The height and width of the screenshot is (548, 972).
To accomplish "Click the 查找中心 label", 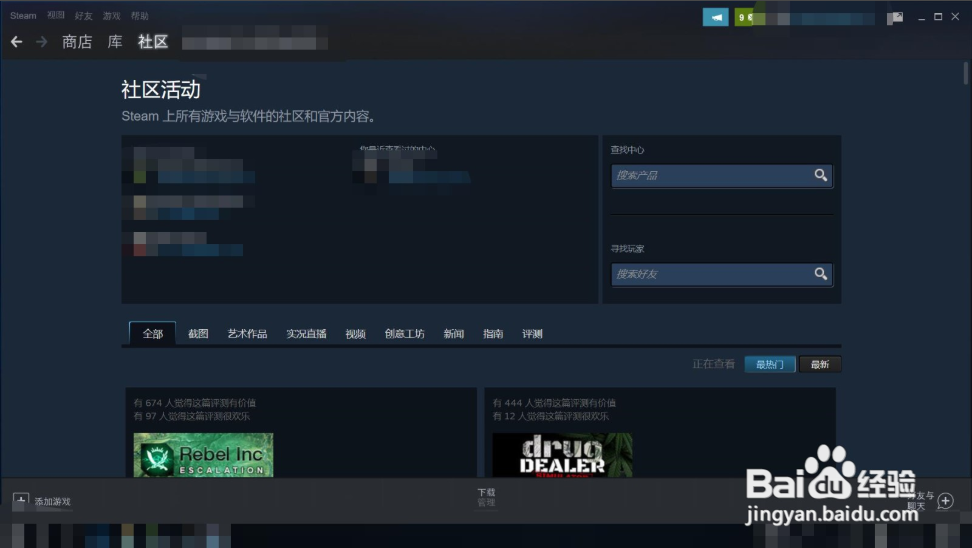I will [x=627, y=149].
